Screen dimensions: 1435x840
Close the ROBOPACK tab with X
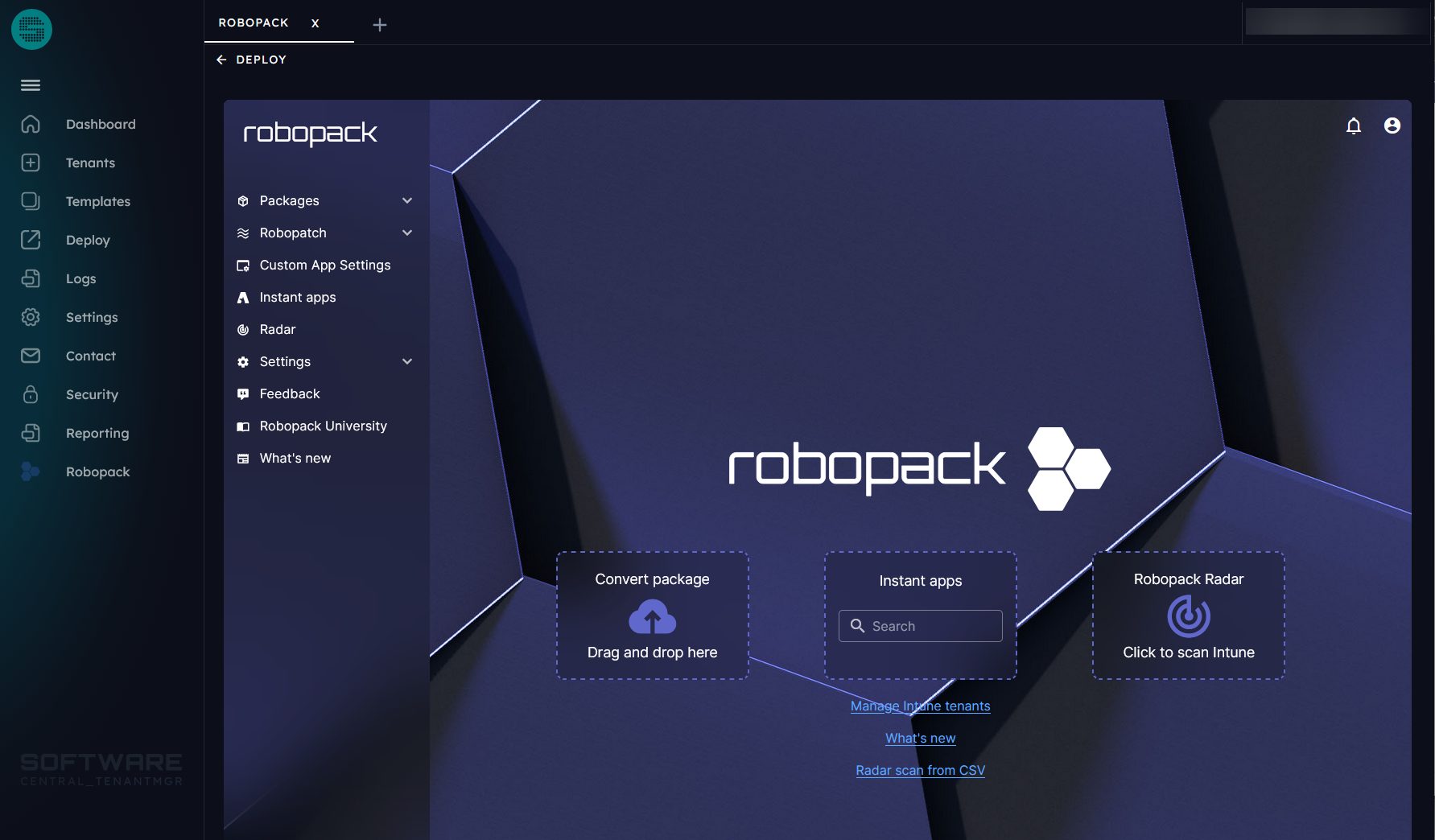[315, 23]
